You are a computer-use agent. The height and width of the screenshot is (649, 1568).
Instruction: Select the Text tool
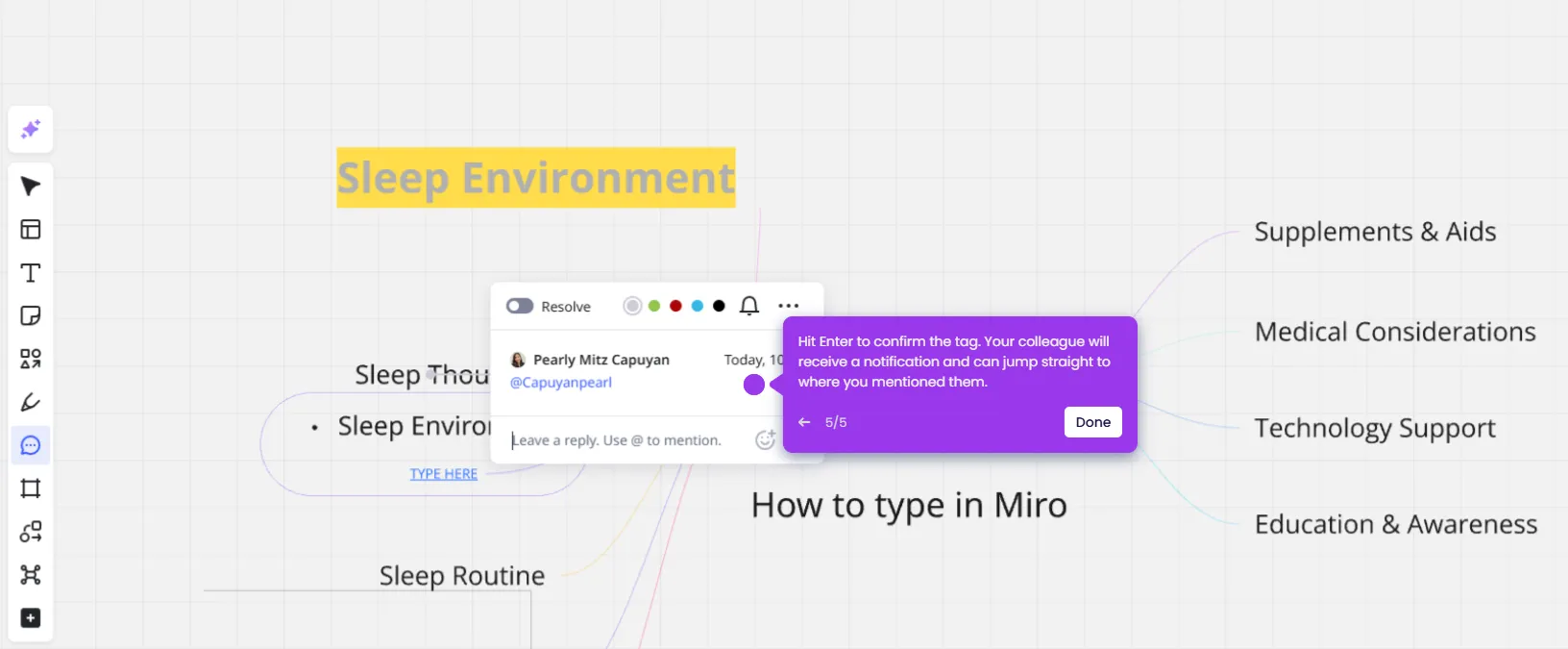pyautogui.click(x=31, y=273)
